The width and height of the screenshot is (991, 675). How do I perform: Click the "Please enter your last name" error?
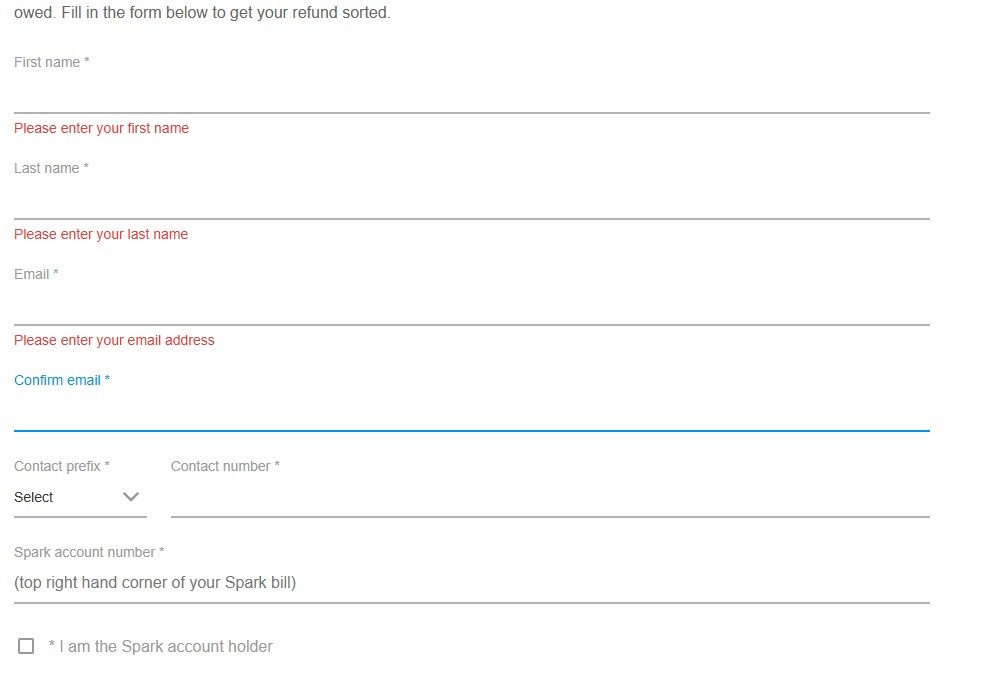point(101,234)
